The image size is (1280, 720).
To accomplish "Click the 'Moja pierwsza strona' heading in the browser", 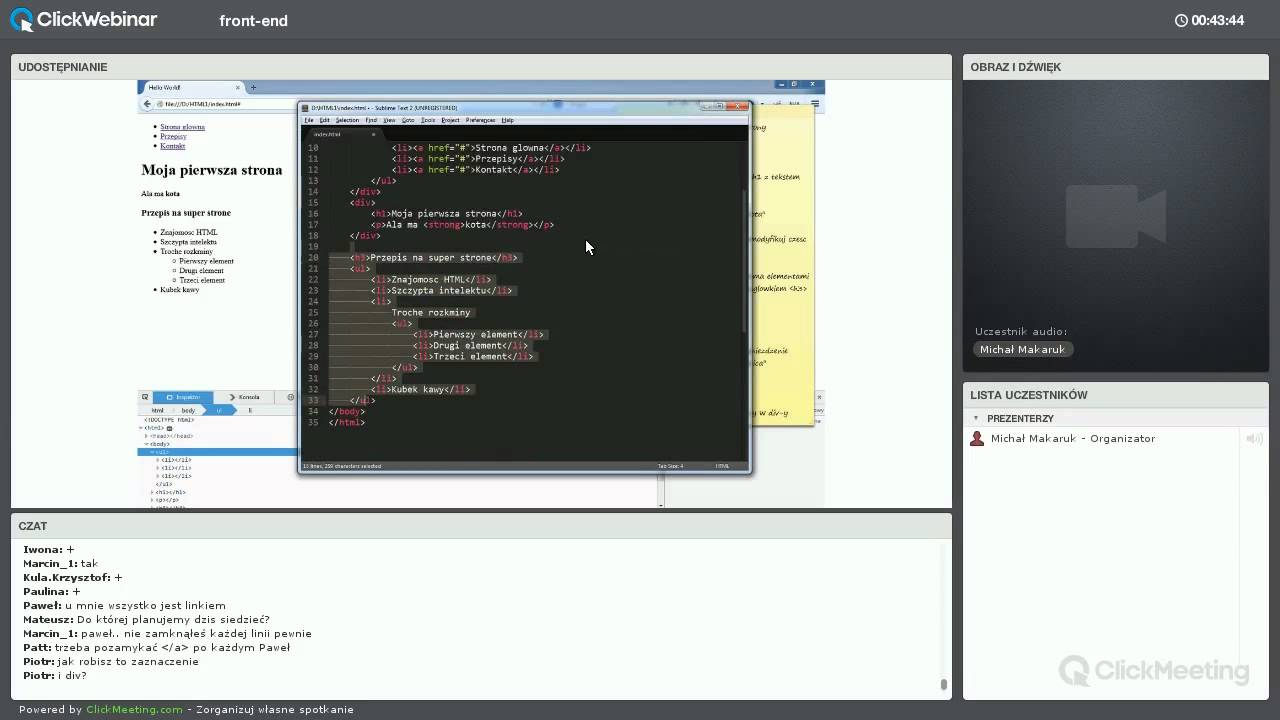I will [212, 170].
